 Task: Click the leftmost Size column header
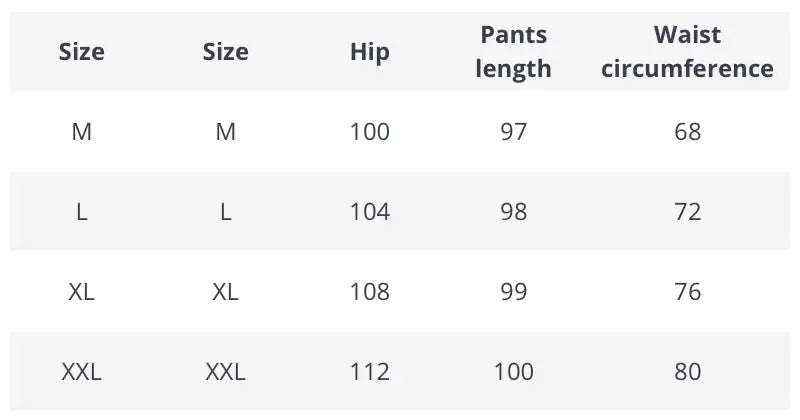click(x=82, y=51)
